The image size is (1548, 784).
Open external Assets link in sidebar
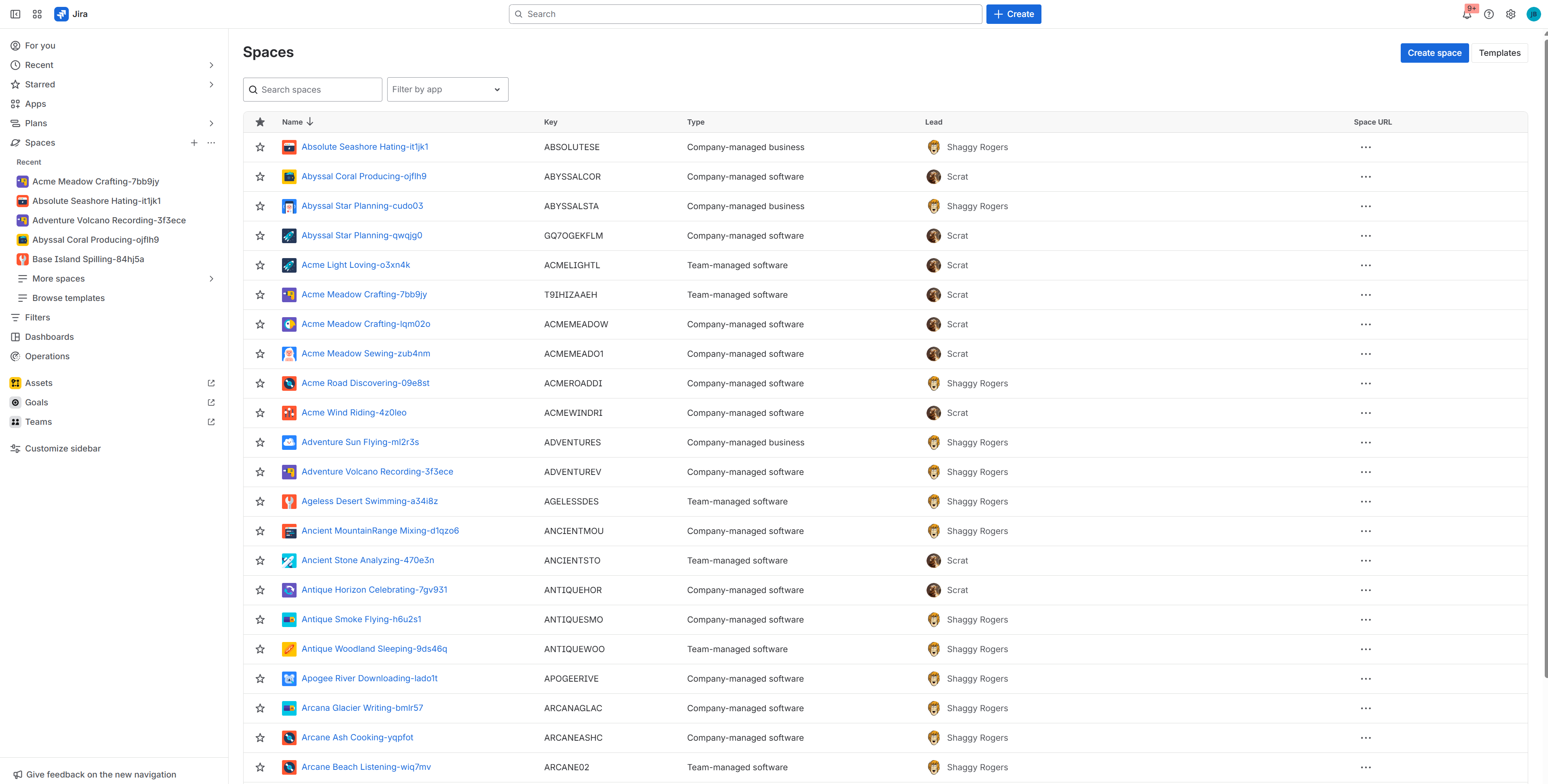tap(211, 383)
